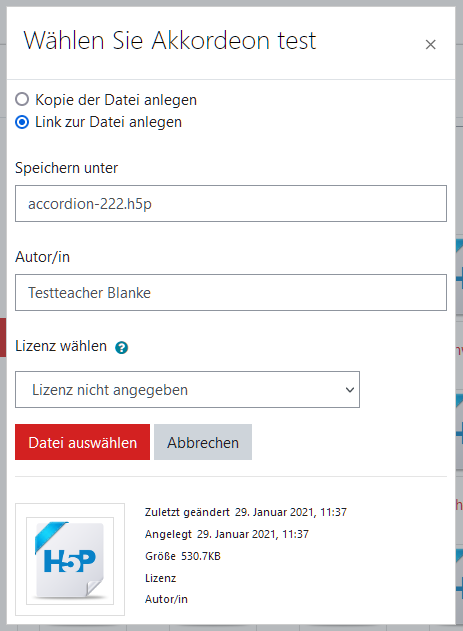Click the Angelegt date entry

pyautogui.click(x=227, y=534)
